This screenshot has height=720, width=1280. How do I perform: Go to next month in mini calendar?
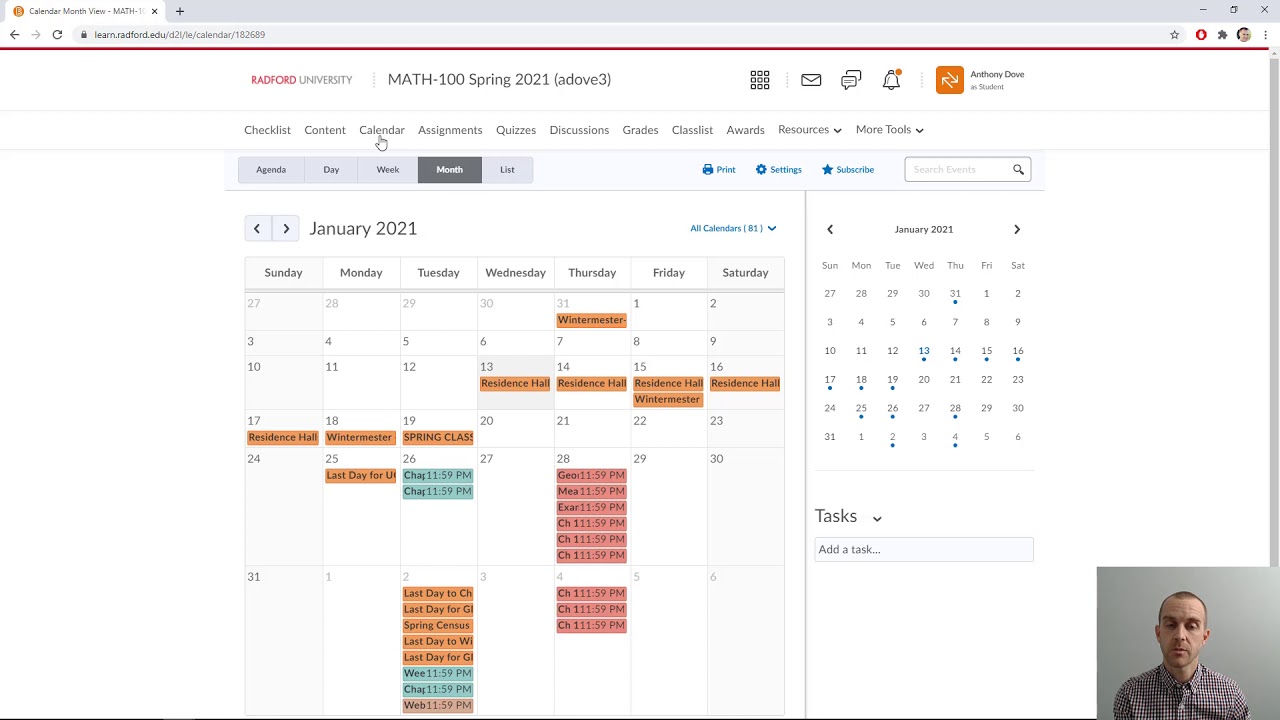(x=1017, y=229)
